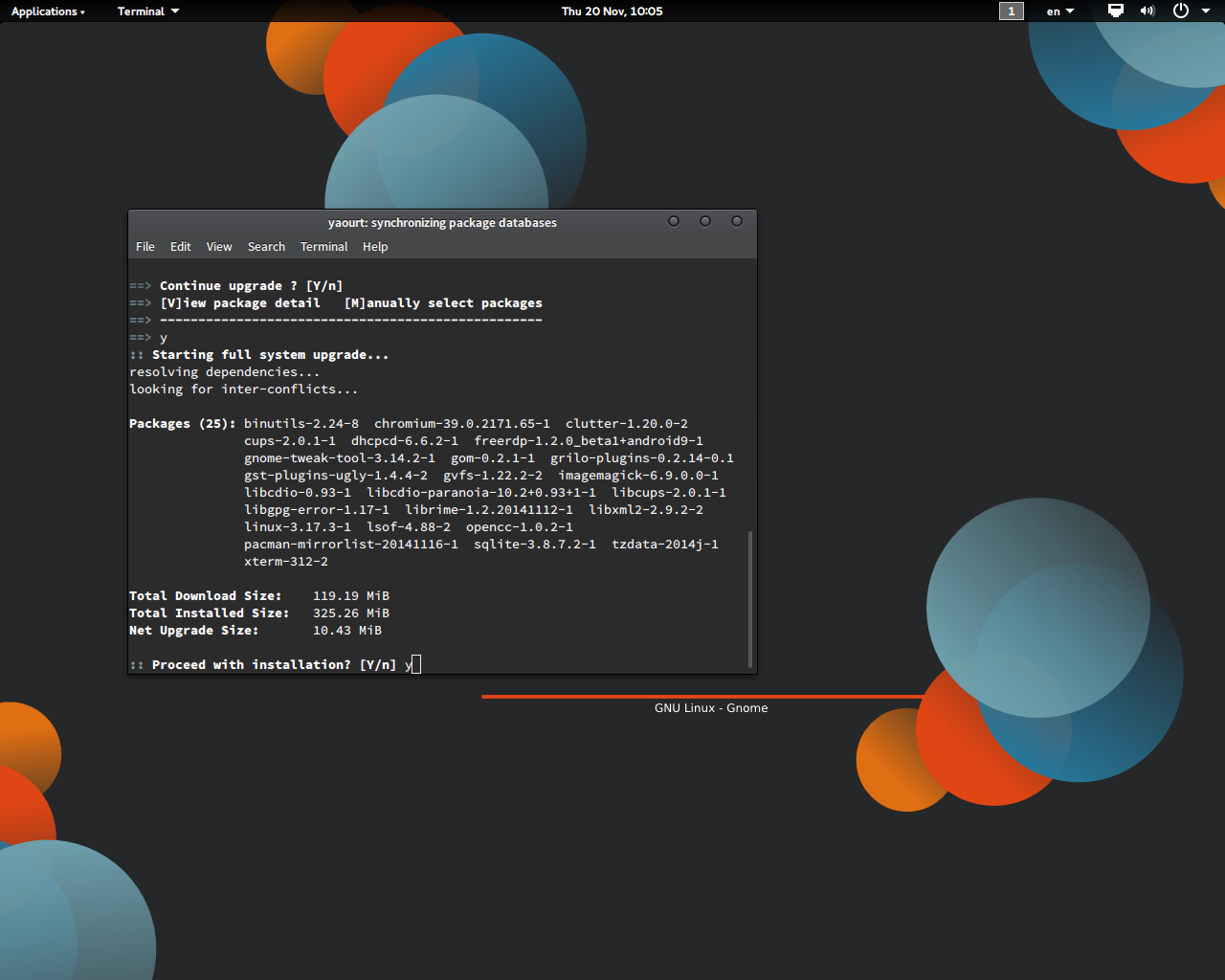Click the text 'sqlite-3.8.7.2-1'
1225x980 pixels.
click(x=535, y=544)
